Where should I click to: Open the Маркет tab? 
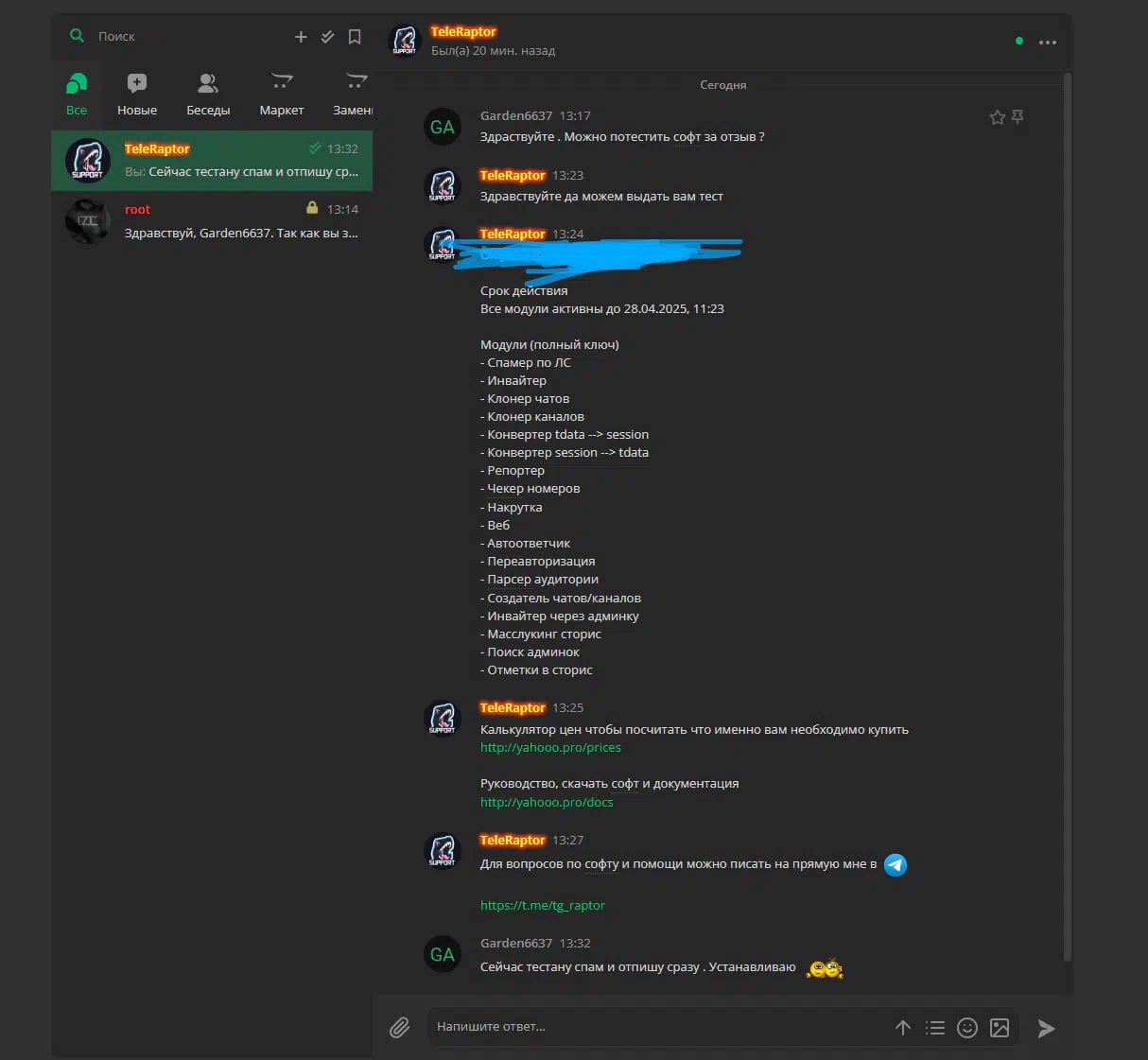tap(282, 95)
